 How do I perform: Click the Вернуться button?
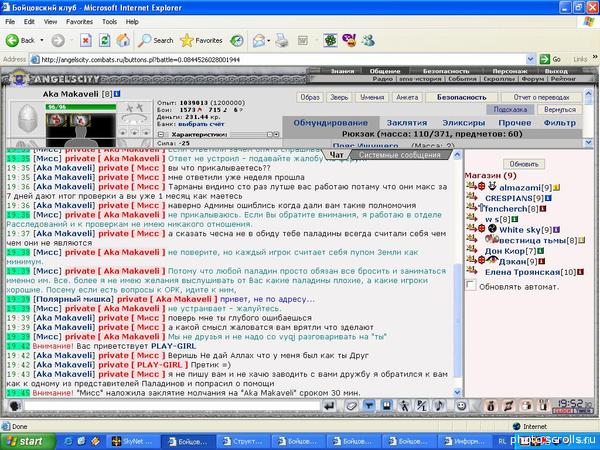click(x=559, y=109)
